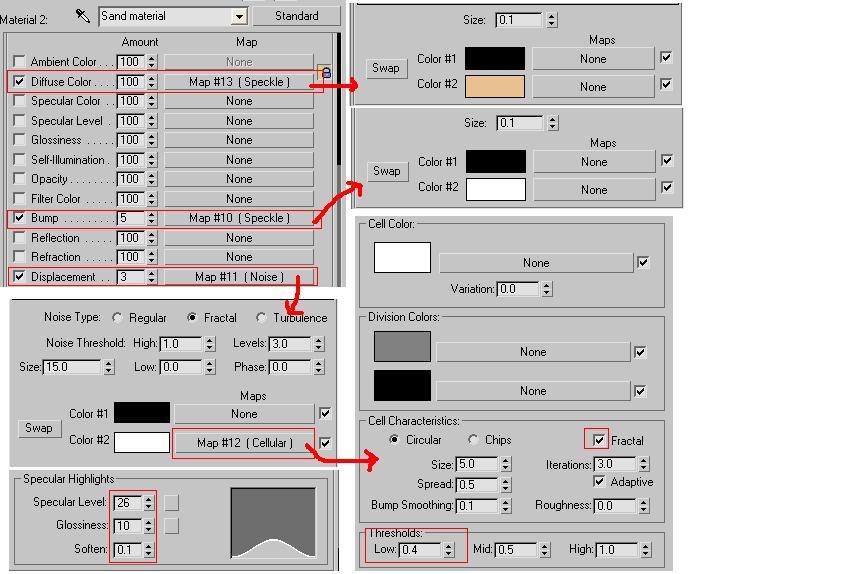Screen dimensions: 852x574
Task: Toggle the Fractal checkbox in Cell Characteristics
Action: (x=599, y=440)
